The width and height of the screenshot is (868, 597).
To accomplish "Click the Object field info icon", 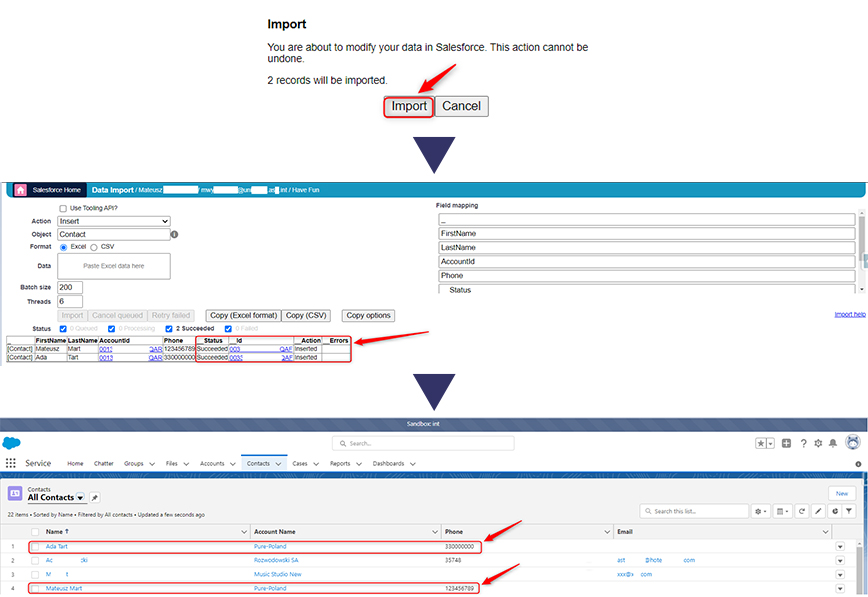I will coord(175,235).
